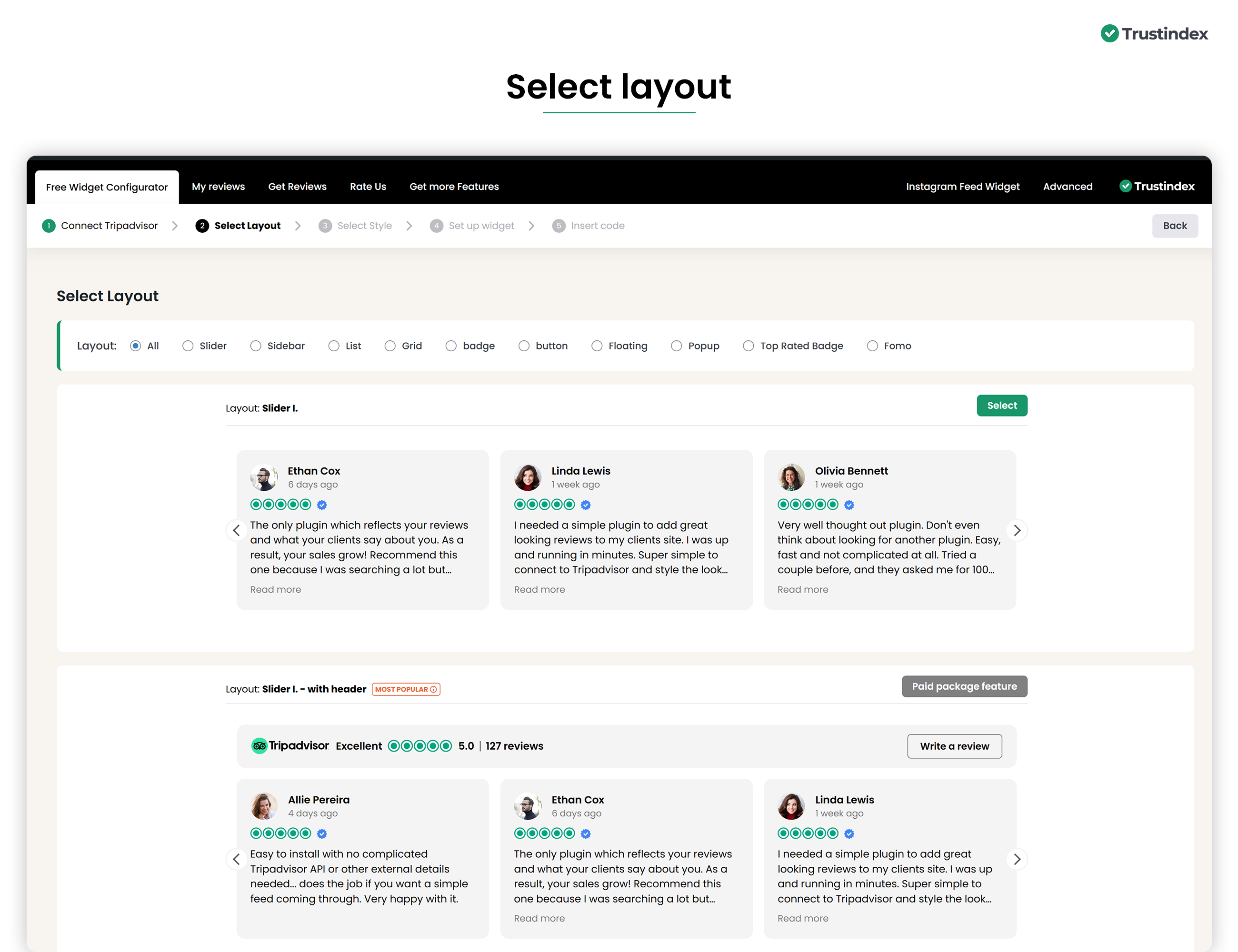Open the My reviews tab
The width and height of the screenshot is (1238, 952).
coord(218,187)
